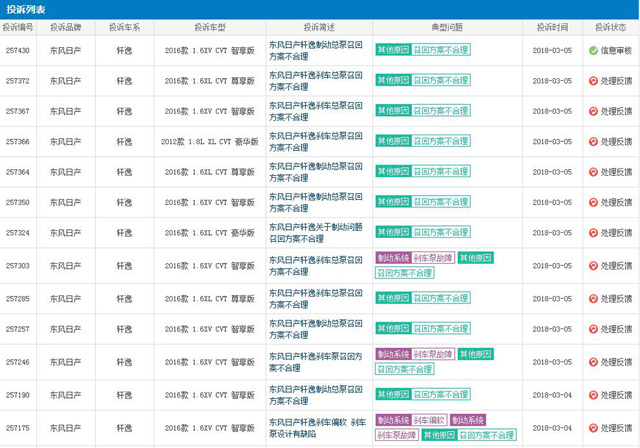Viewport: 640px width, 448px height.
Task: Click model cell in row 257285
Action: (210, 299)
